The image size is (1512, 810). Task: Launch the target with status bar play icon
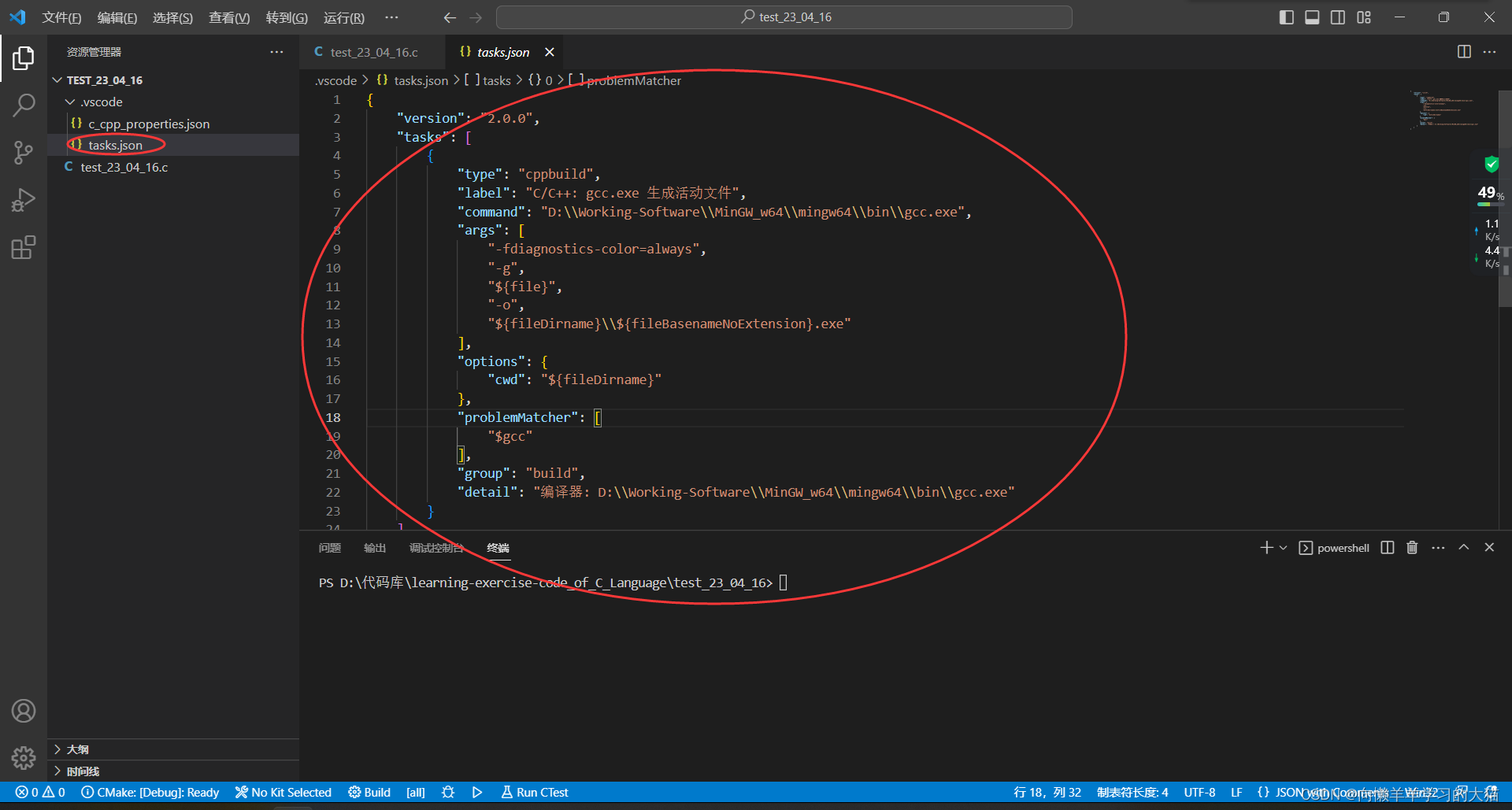click(477, 793)
